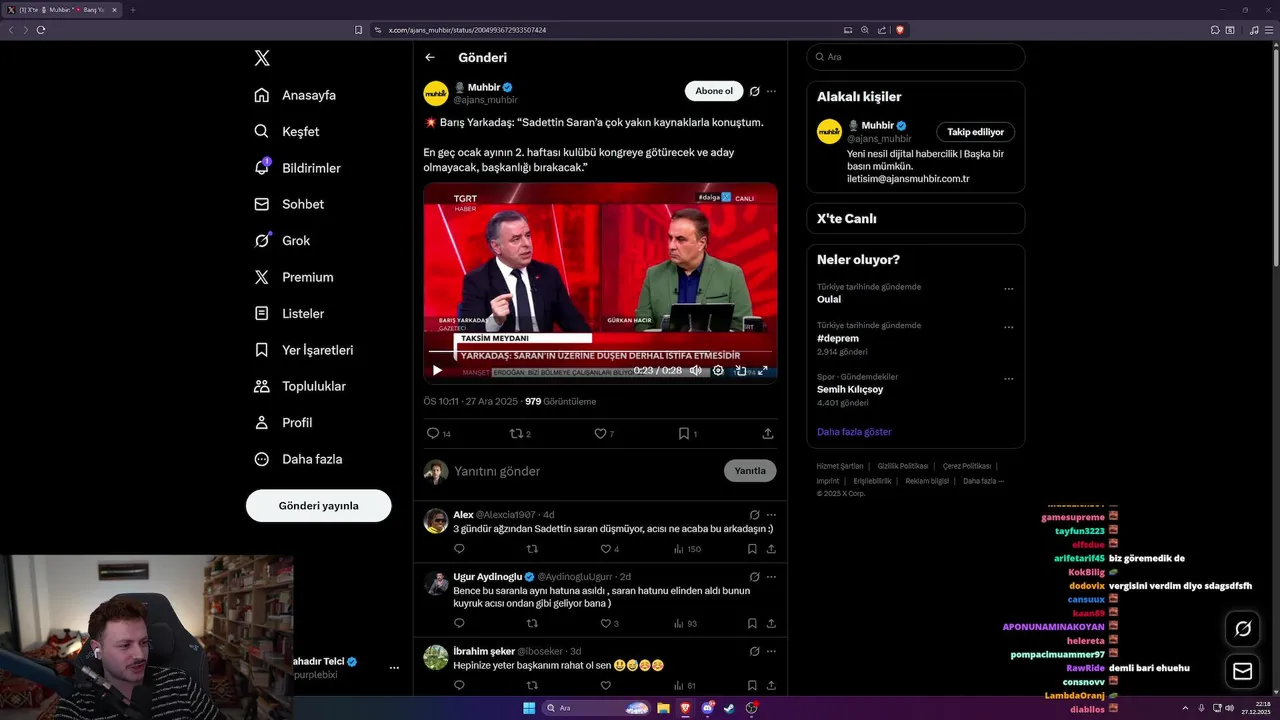Open Keşfet explore page
Screen dimensions: 1280x720
(287, 131)
